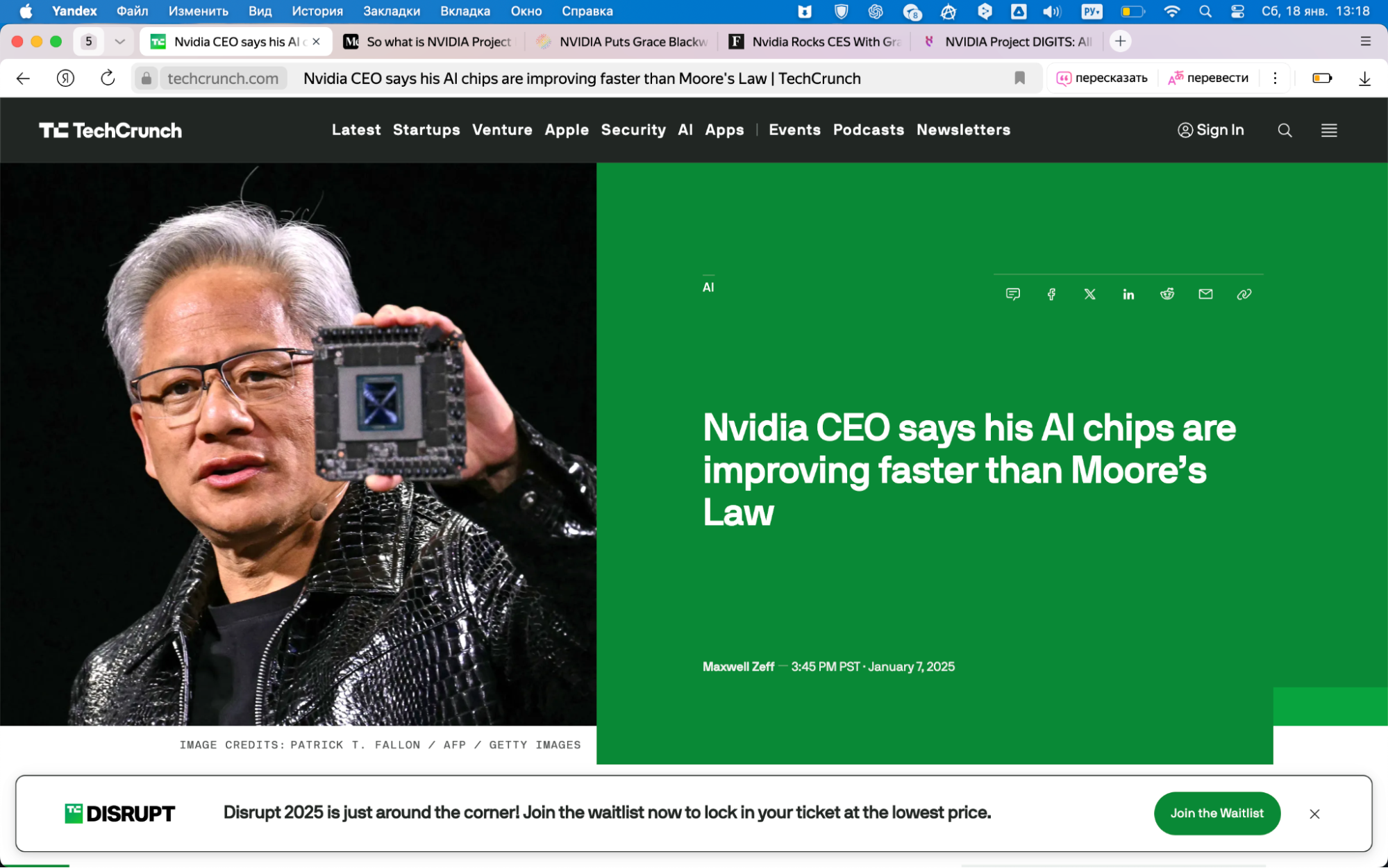Click пересказать summarize button
The image size is (1388, 868).
click(1102, 78)
